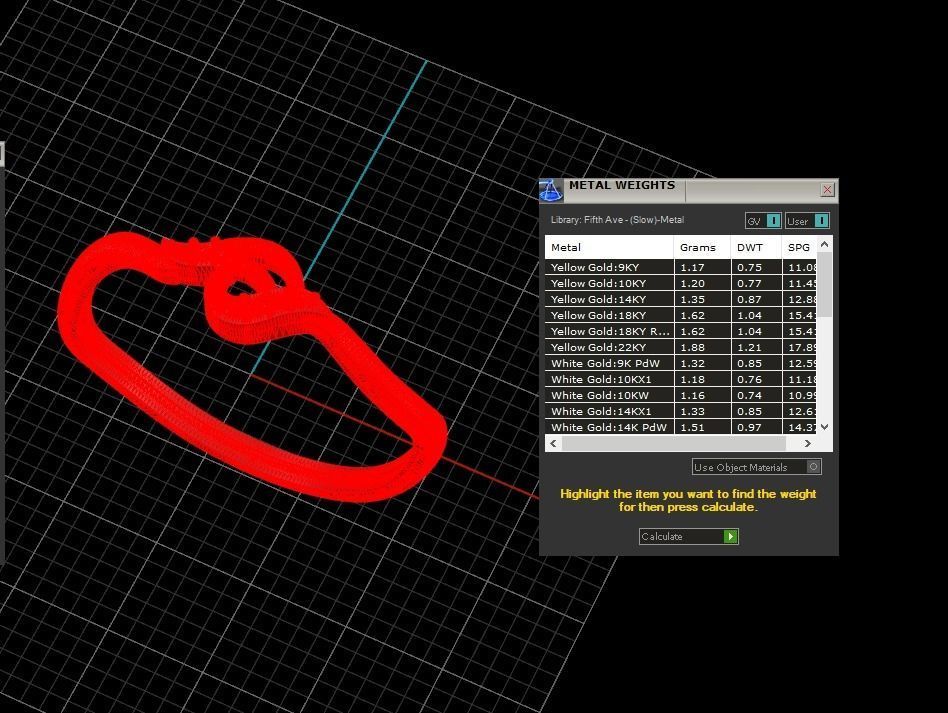
Task: Click DWT value 0.77 for 10KY
Action: coord(749,283)
